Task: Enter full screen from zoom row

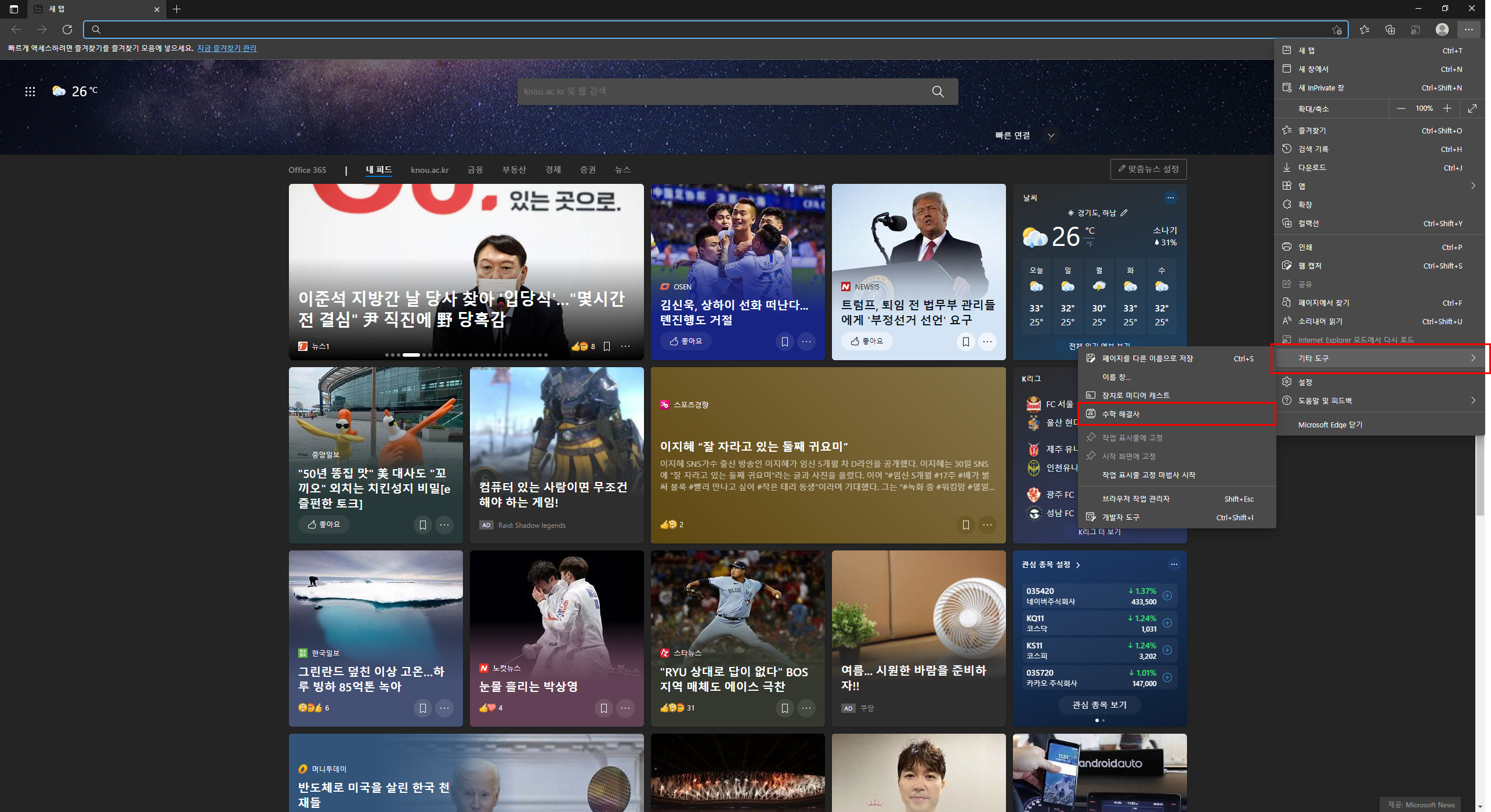Action: (1472, 108)
